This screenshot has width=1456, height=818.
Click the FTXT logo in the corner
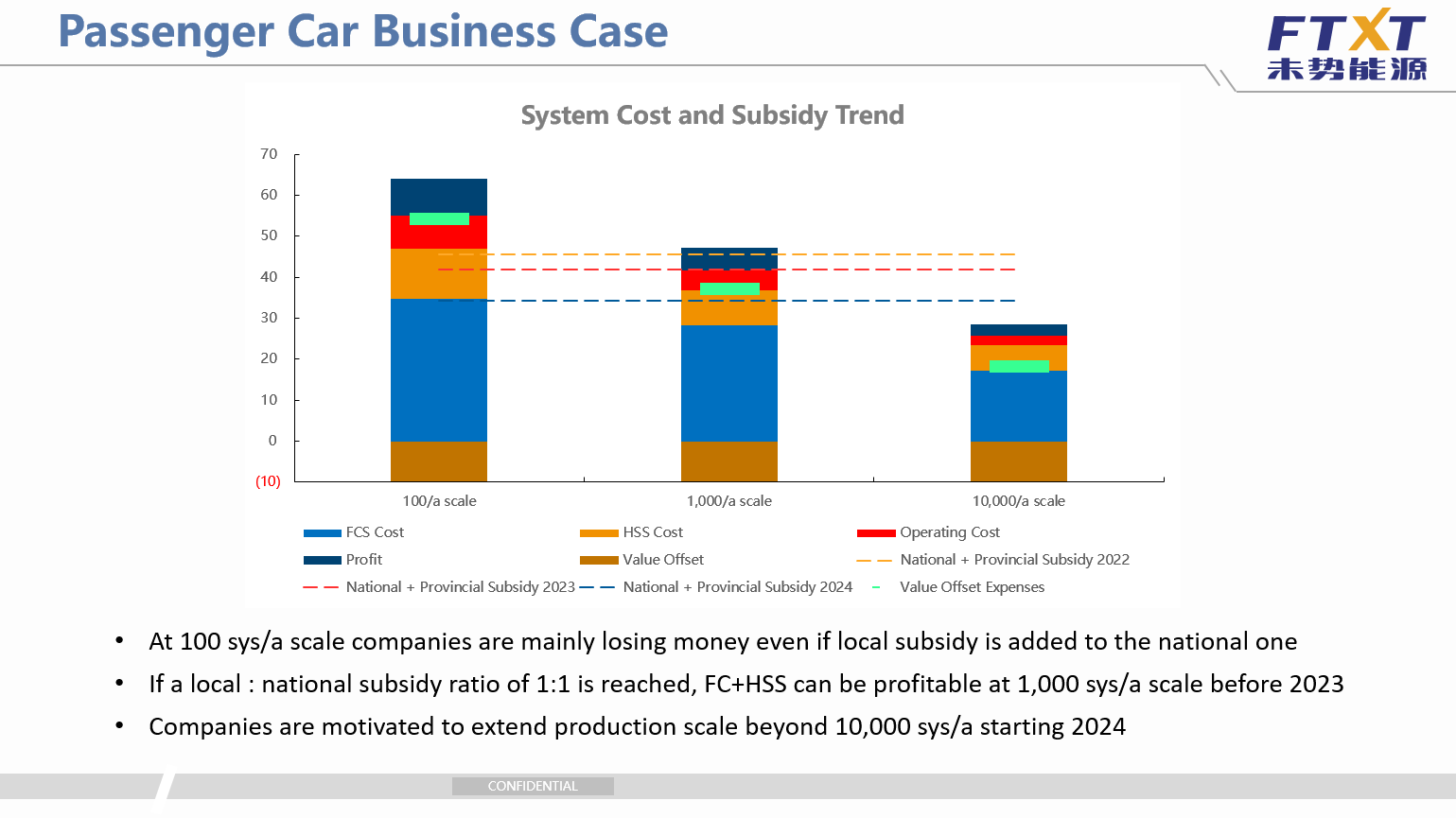click(1346, 44)
